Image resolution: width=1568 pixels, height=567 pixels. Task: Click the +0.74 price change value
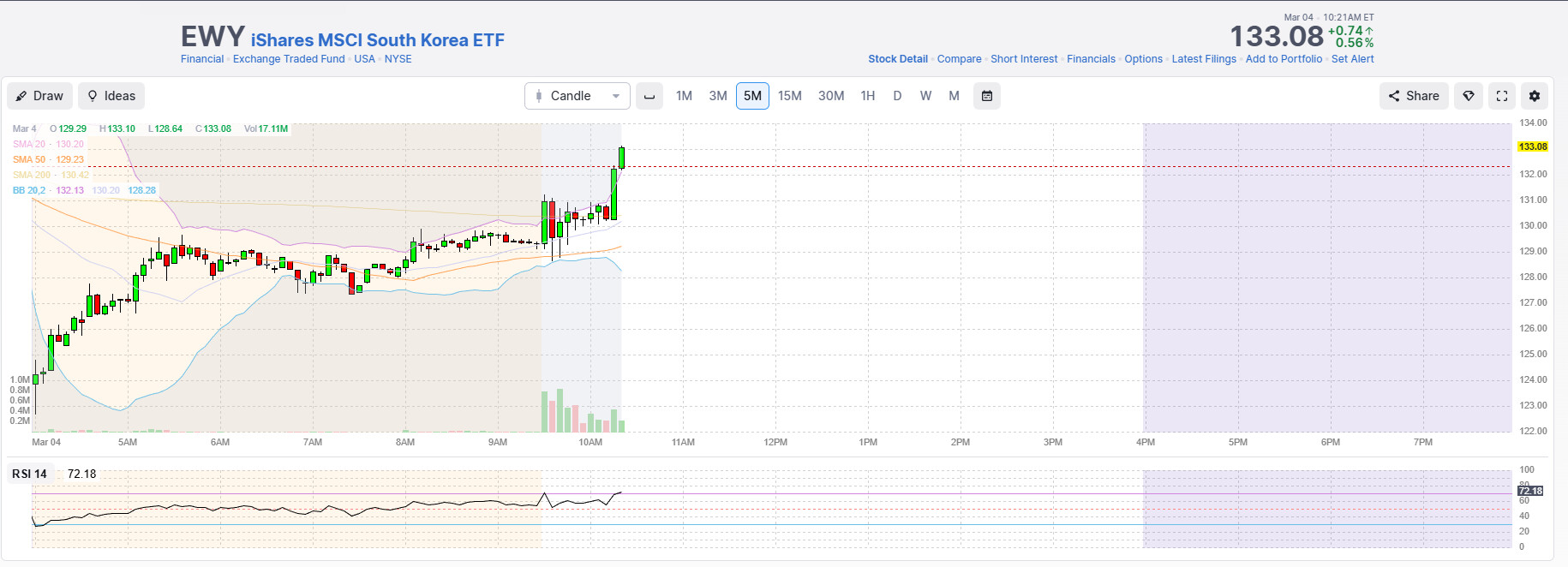(1345, 31)
